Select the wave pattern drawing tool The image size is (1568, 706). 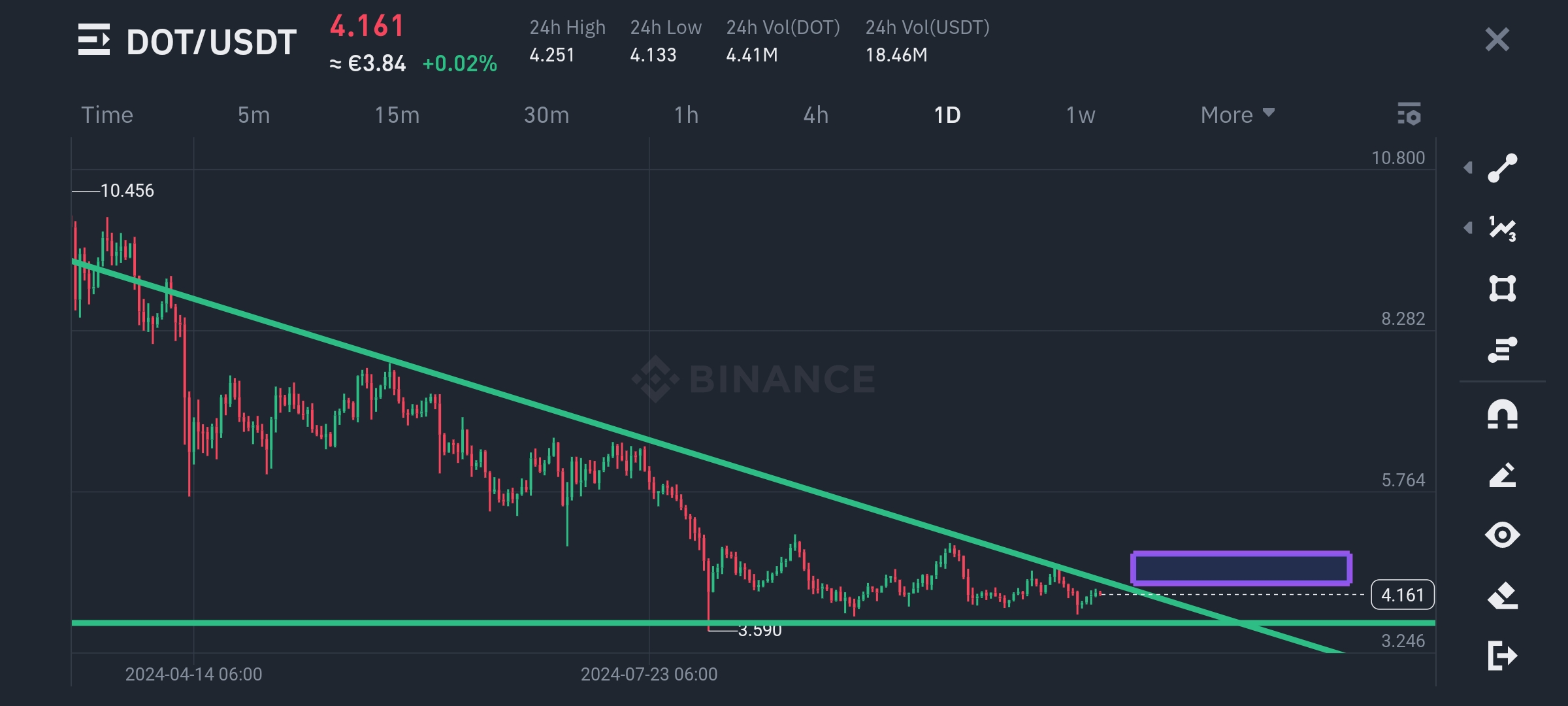(1502, 228)
